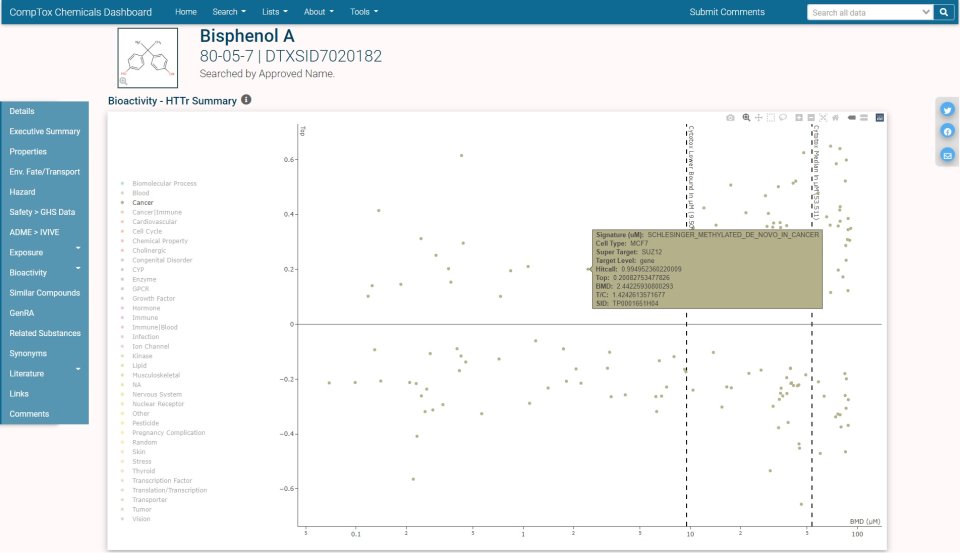The height and width of the screenshot is (553, 960).
Task: Share the page via Twitter icon
Action: pos(947,110)
